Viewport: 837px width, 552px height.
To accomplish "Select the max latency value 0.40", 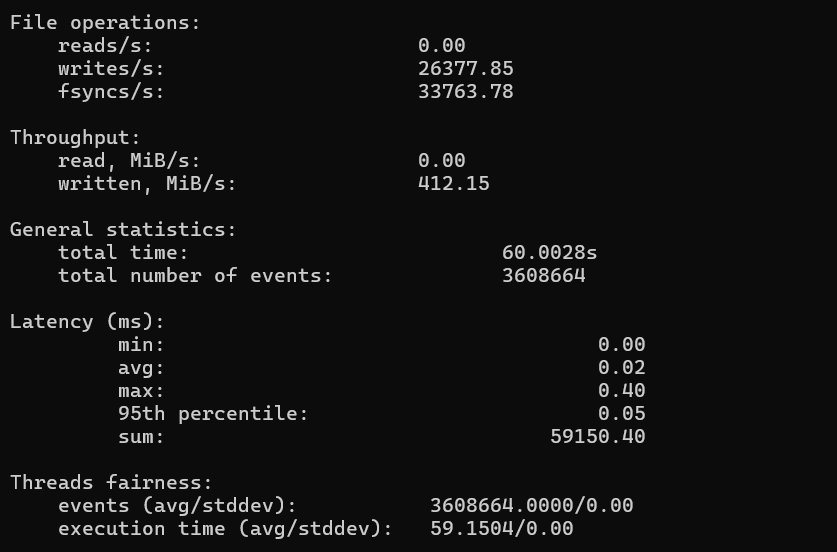I will (622, 391).
